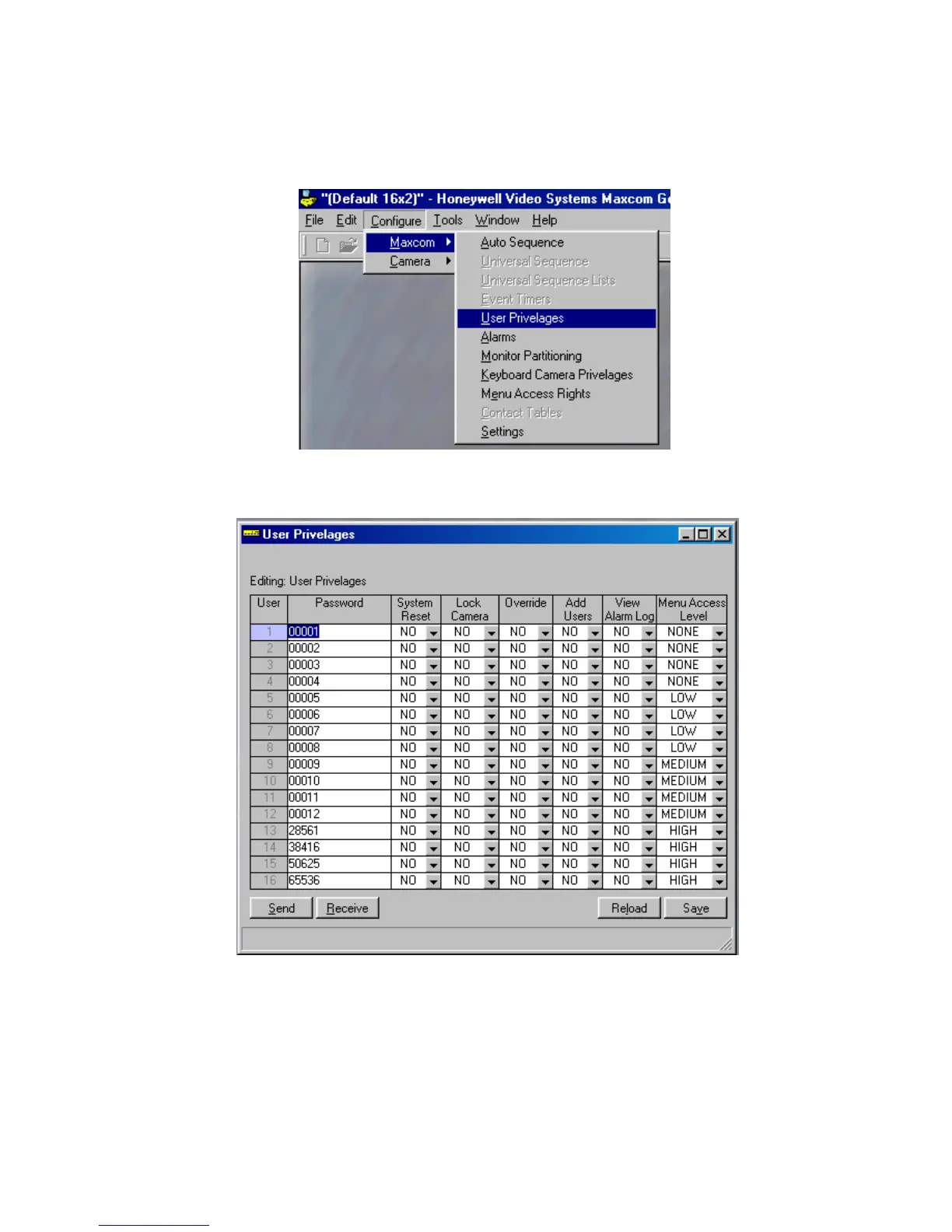
Task: Click the Maxcom application title bar icon
Action: click(x=309, y=198)
